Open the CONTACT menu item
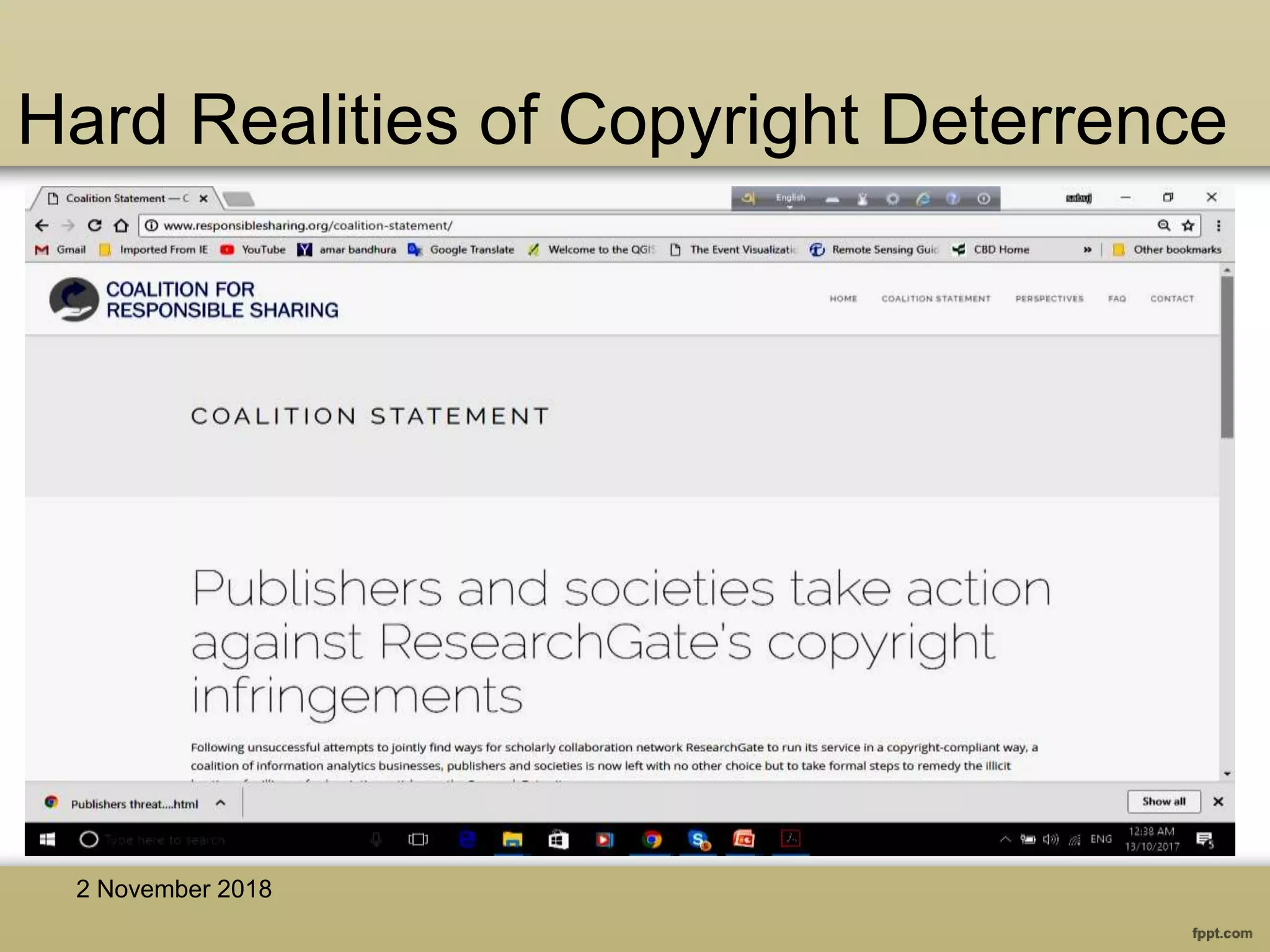This screenshot has height=952, width=1270. (x=1172, y=299)
